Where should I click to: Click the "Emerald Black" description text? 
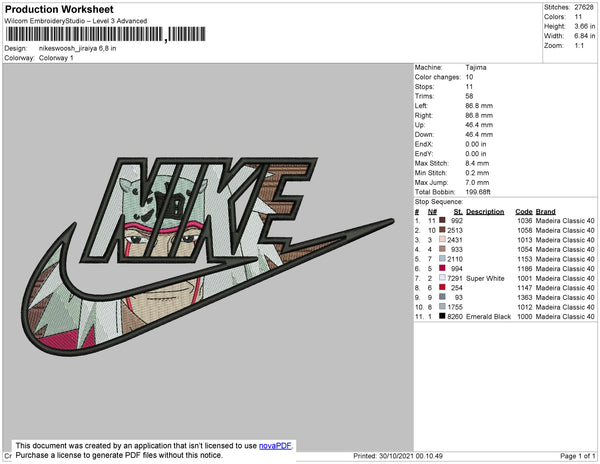click(489, 316)
